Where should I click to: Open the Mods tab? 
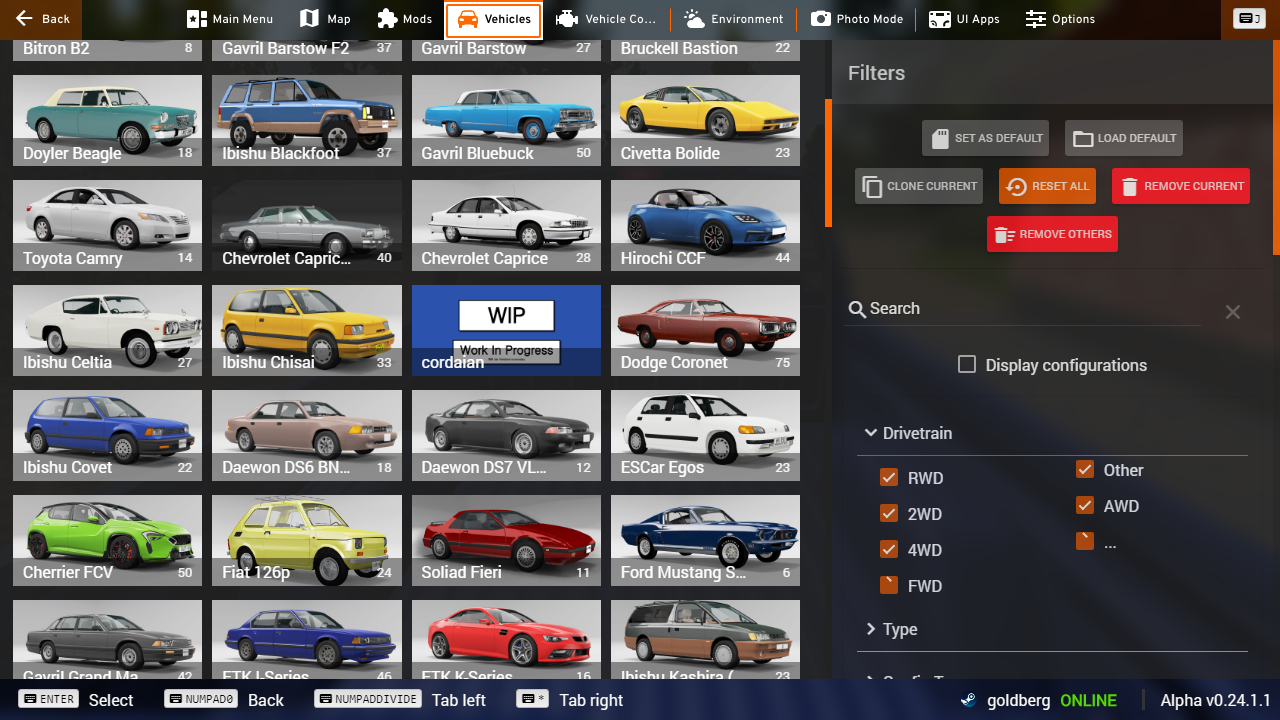[x=404, y=19]
